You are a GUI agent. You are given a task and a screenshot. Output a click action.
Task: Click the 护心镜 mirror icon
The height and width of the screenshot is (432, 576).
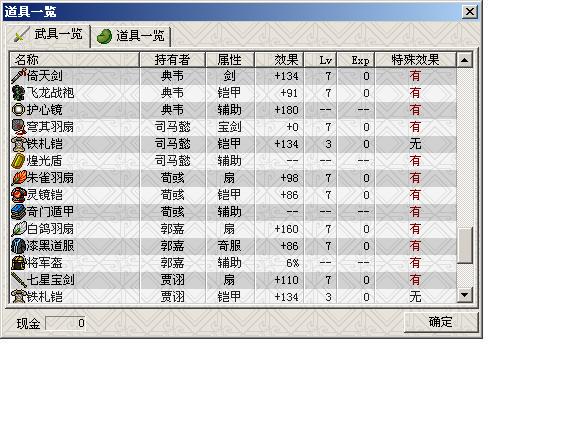[x=18, y=110]
